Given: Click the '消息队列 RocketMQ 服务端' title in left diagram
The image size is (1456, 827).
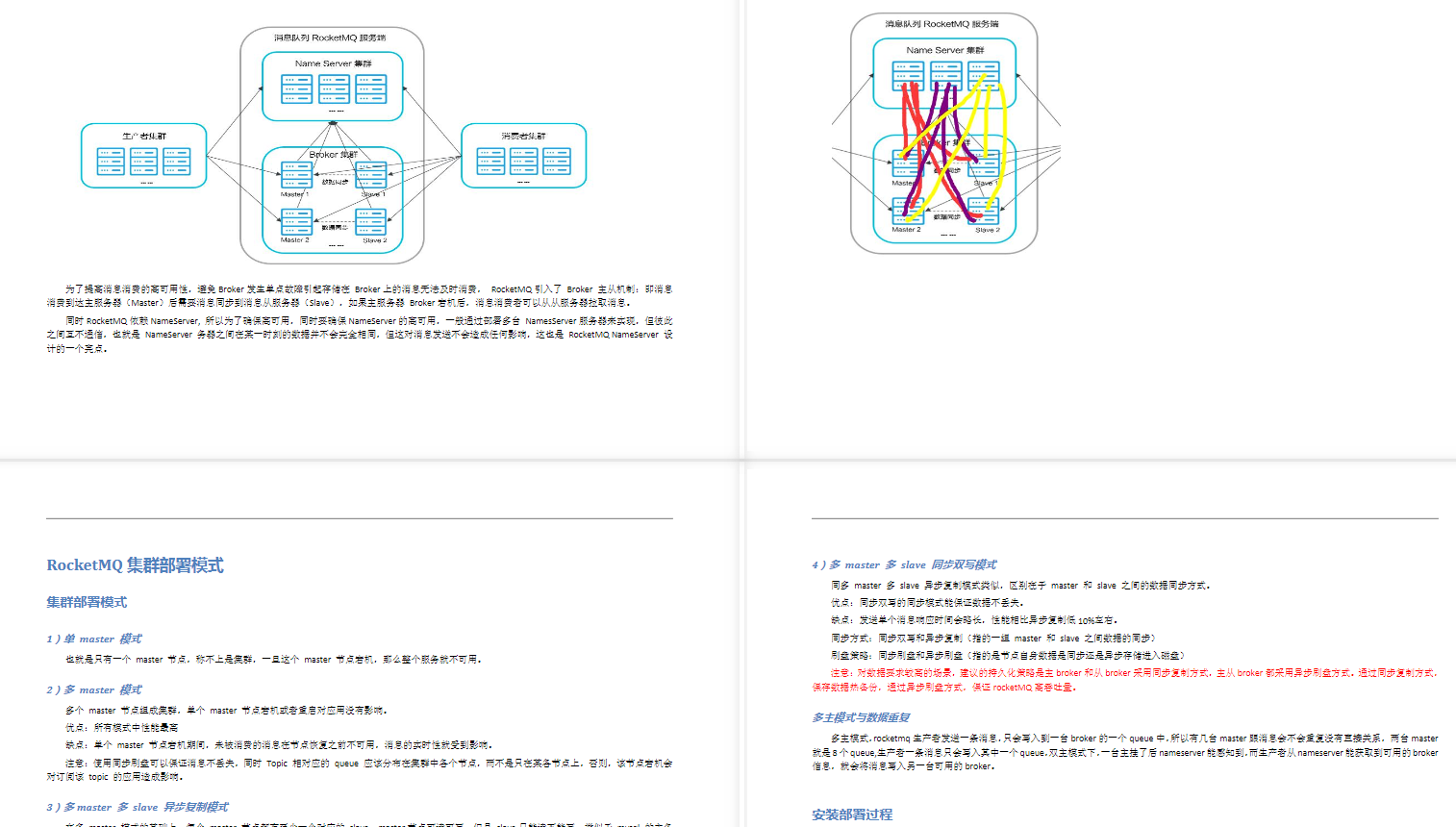Looking at the screenshot, I should pyautogui.click(x=330, y=38).
